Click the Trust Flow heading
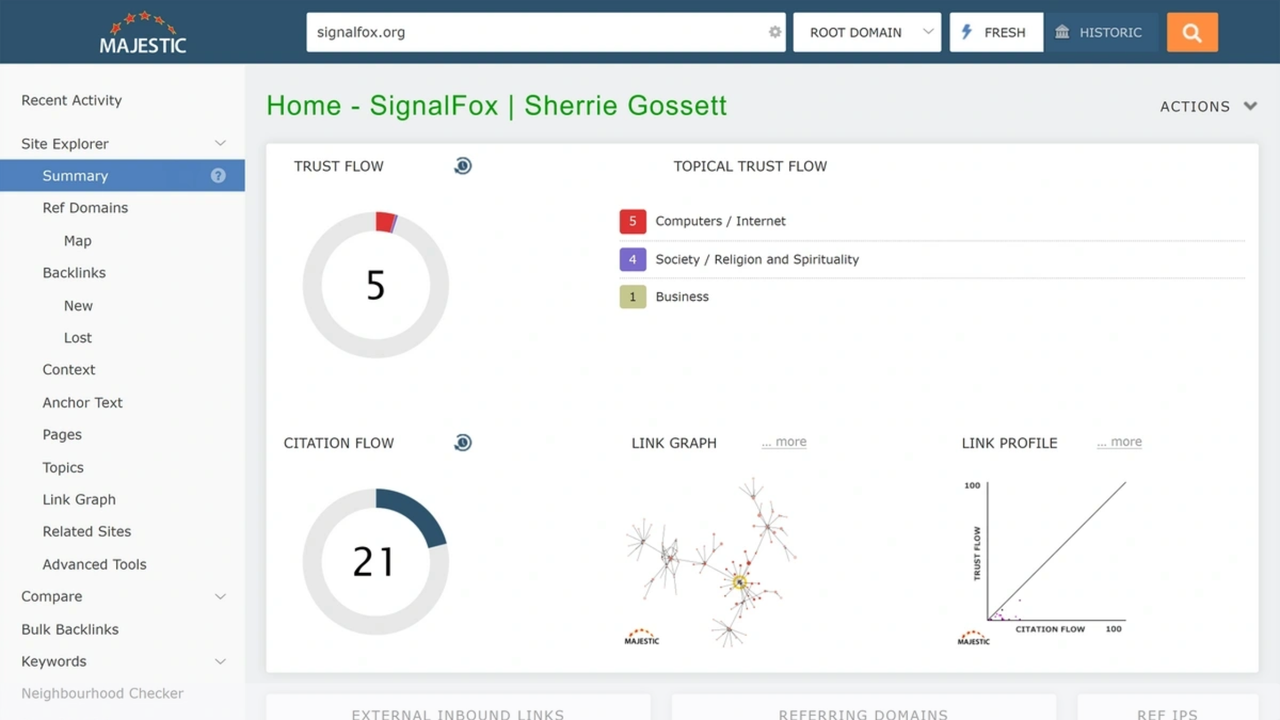Image resolution: width=1280 pixels, height=720 pixels. (x=338, y=166)
